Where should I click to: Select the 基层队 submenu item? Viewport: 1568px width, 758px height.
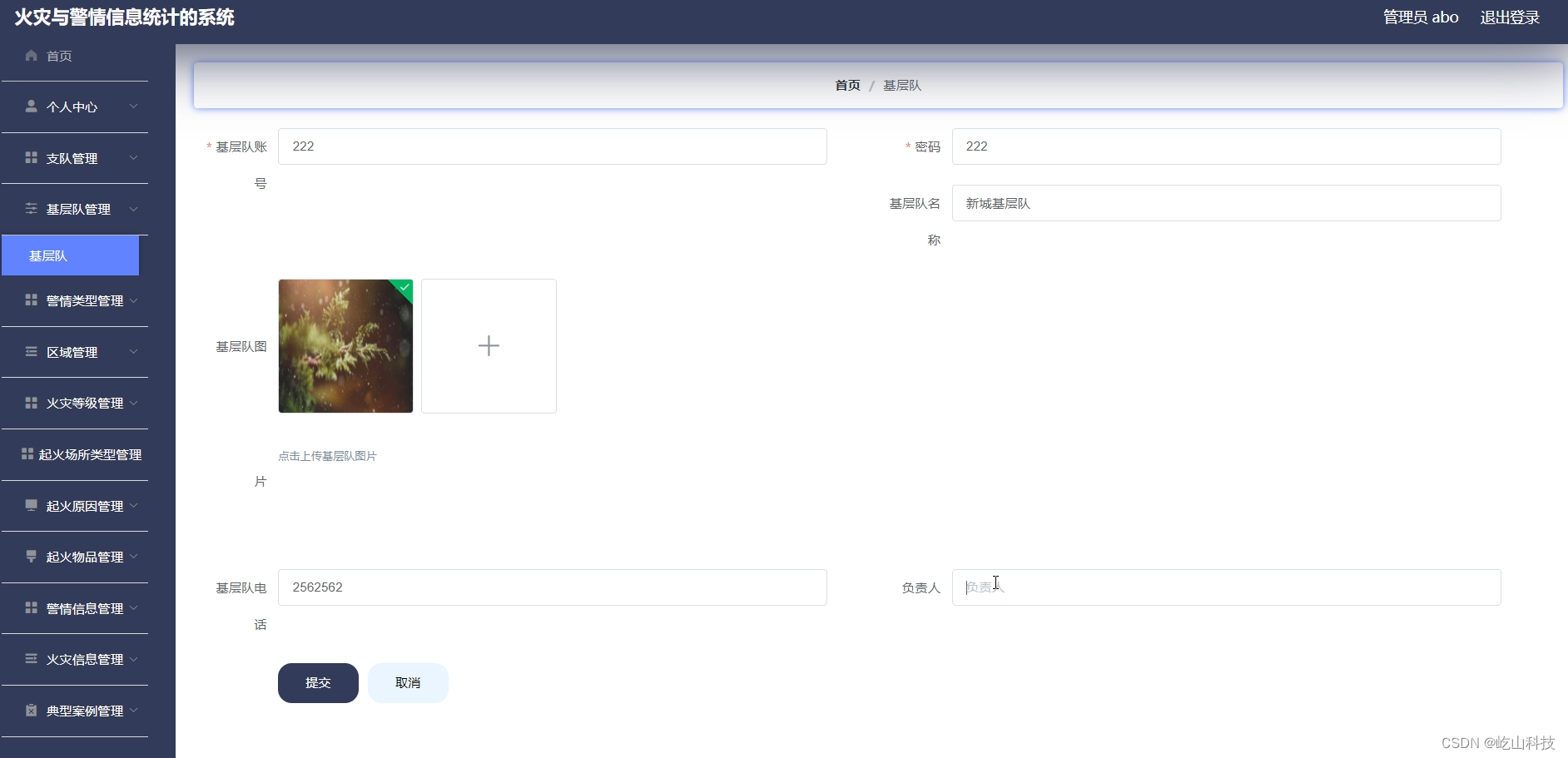[70, 255]
